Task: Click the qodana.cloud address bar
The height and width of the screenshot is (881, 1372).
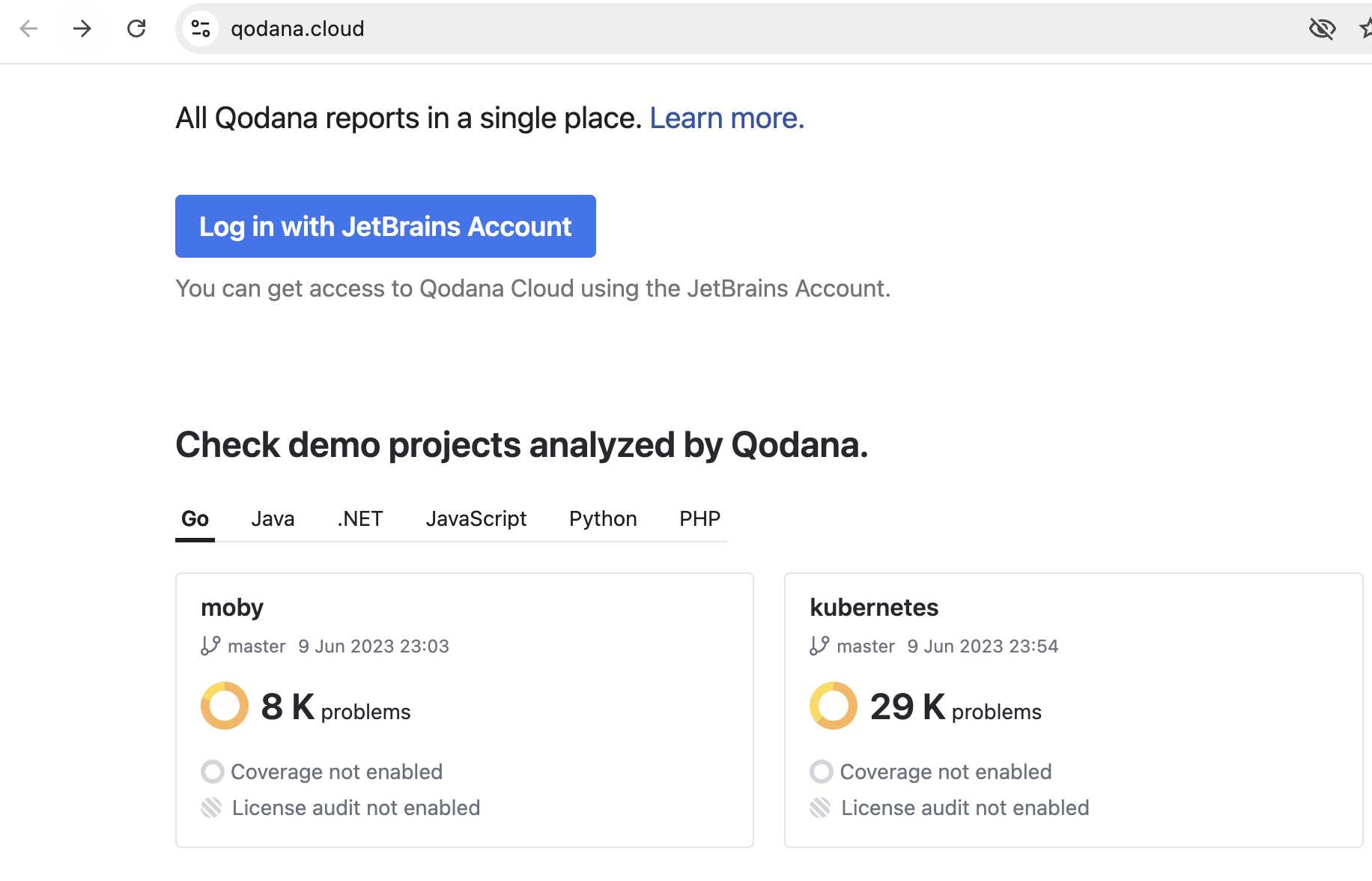Action: click(674, 28)
